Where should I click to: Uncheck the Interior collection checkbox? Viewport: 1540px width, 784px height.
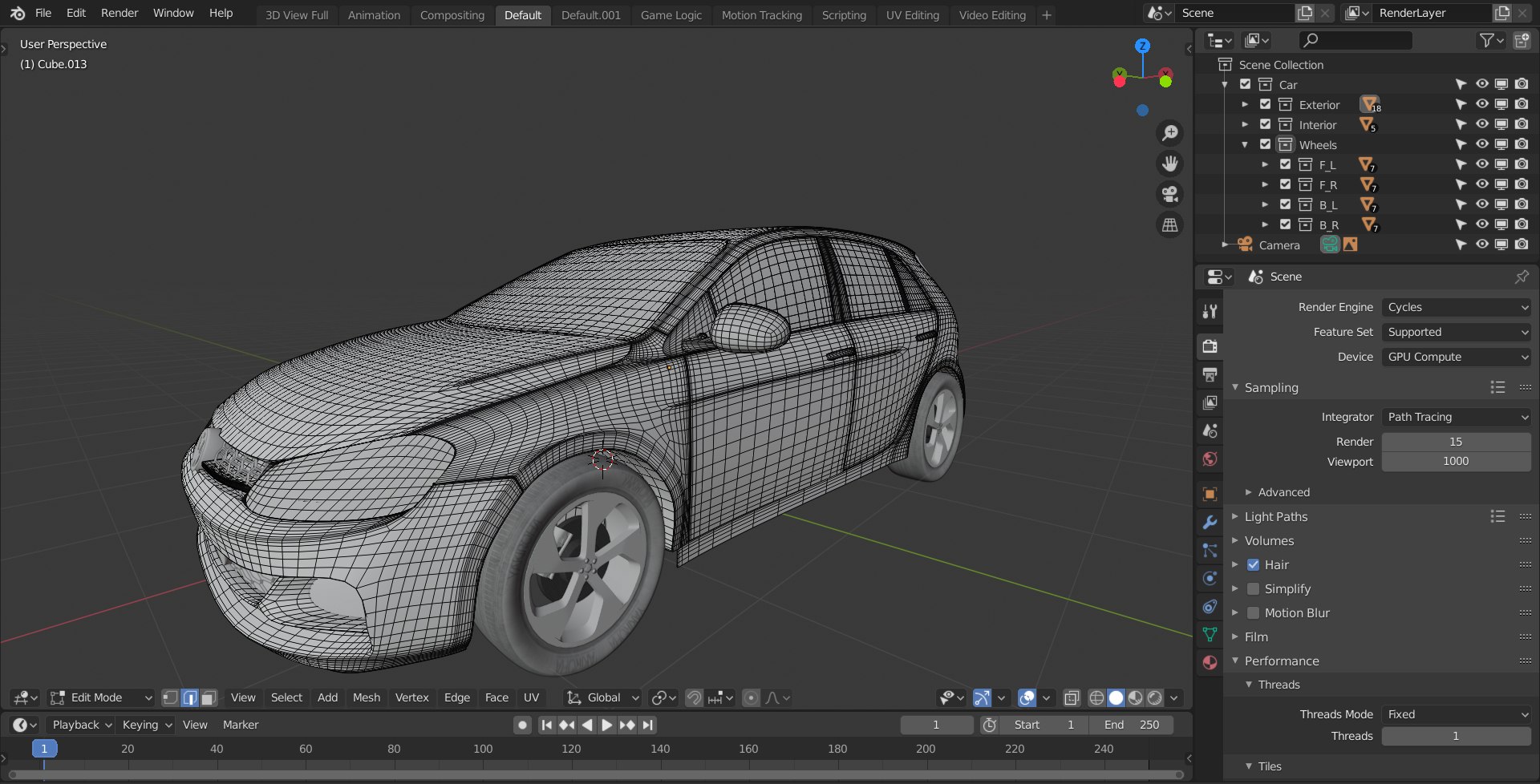pyautogui.click(x=1265, y=124)
